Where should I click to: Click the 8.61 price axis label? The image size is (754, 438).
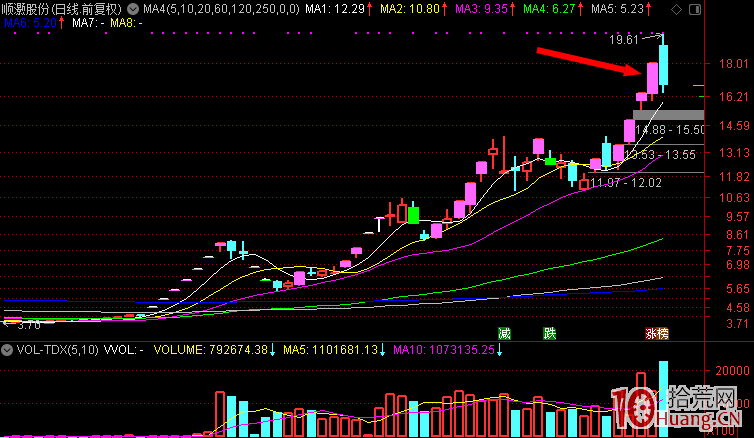[738, 235]
